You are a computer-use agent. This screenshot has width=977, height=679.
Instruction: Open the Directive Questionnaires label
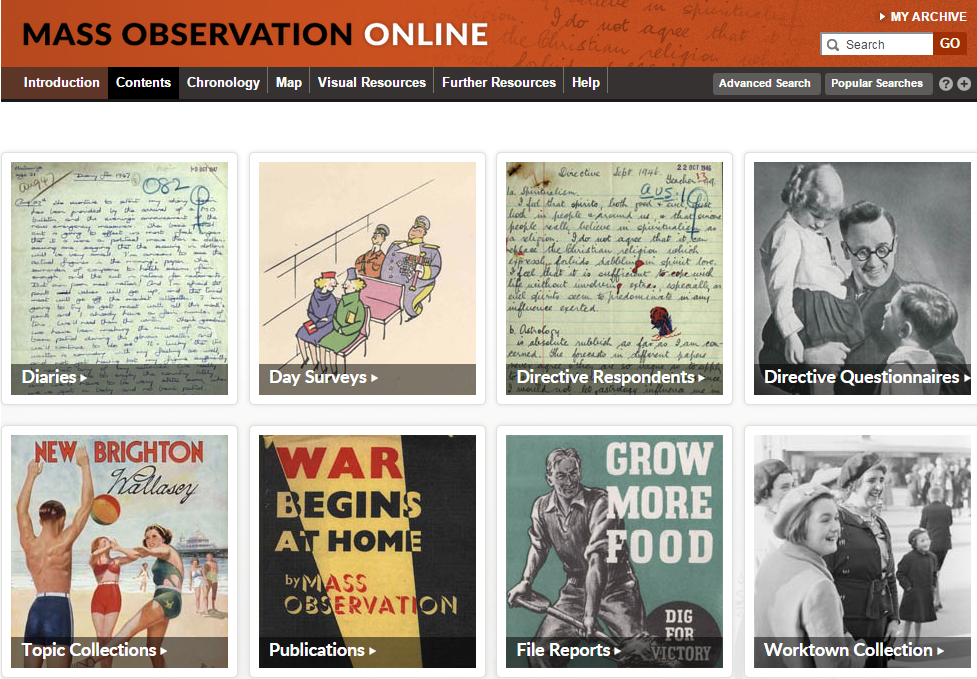867,377
